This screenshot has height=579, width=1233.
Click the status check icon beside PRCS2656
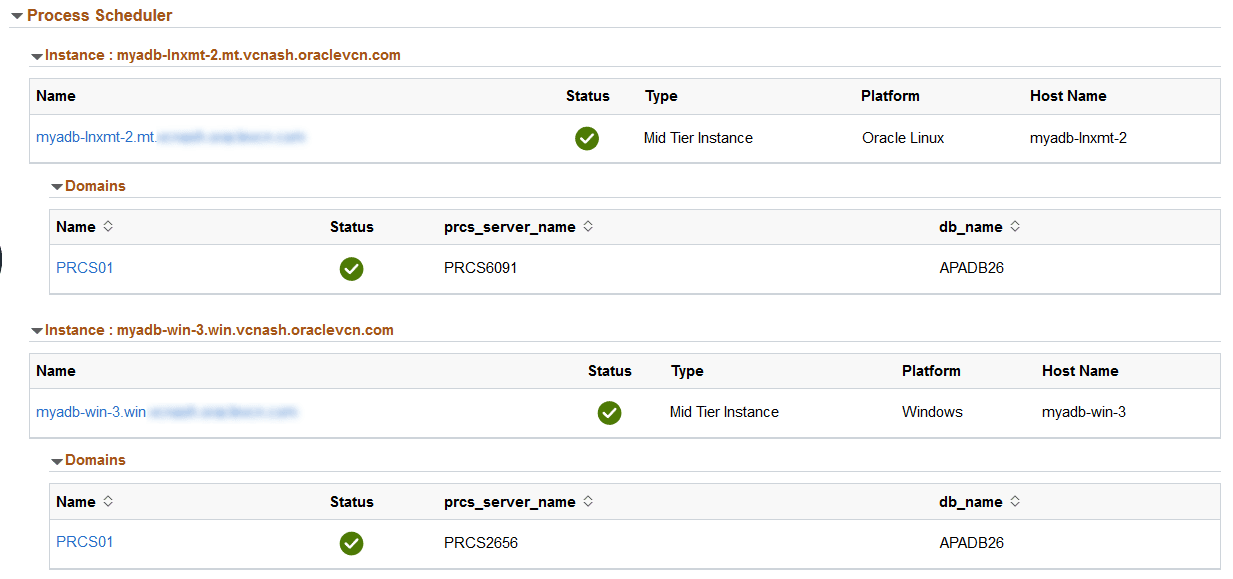351,543
